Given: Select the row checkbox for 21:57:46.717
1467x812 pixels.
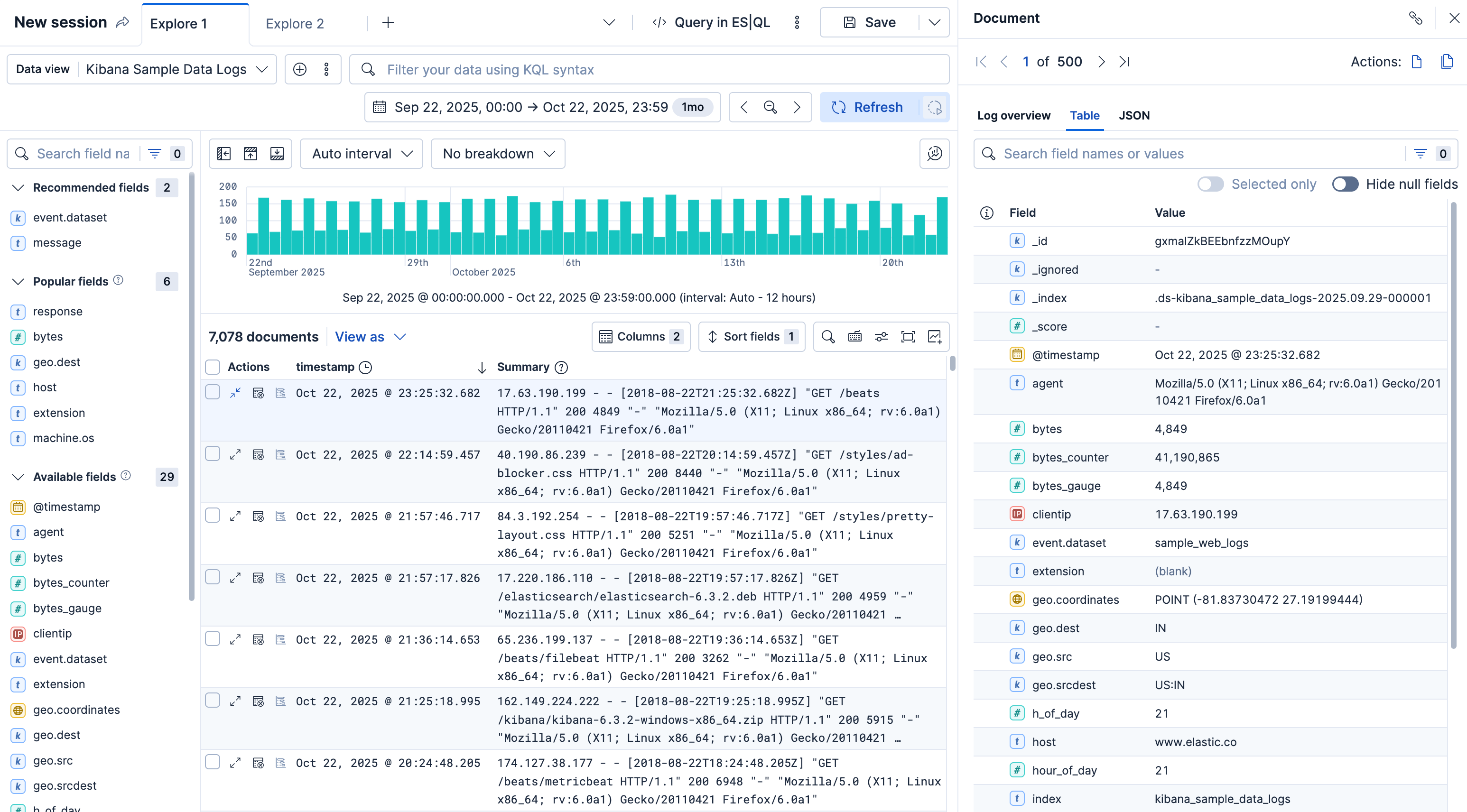Looking at the screenshot, I should coord(213,516).
